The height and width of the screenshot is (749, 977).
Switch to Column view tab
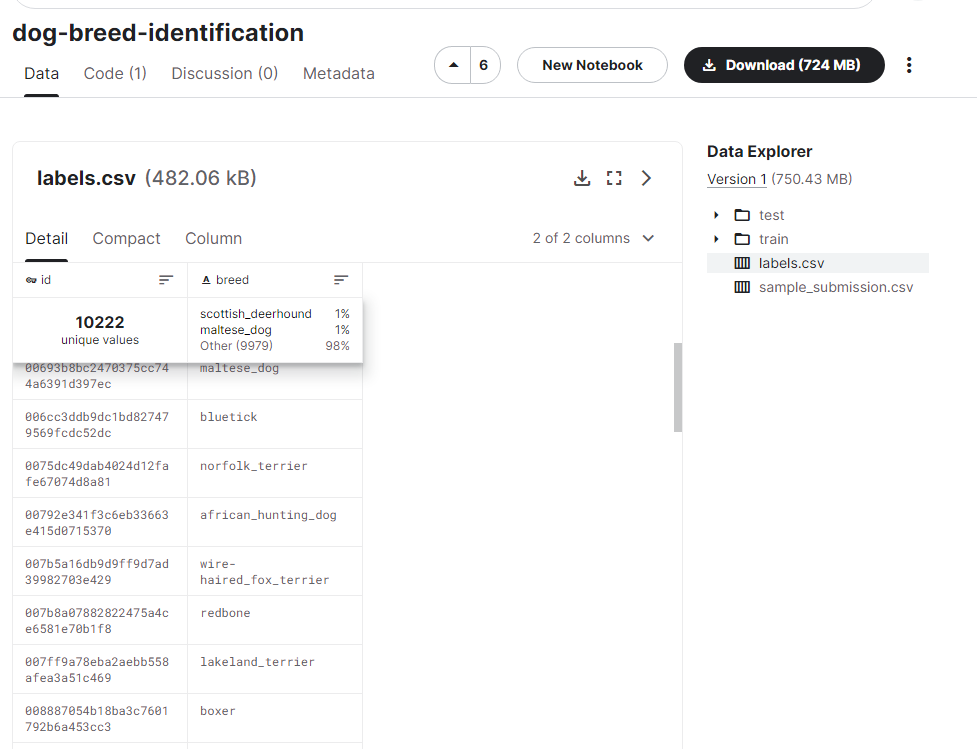[x=213, y=238]
